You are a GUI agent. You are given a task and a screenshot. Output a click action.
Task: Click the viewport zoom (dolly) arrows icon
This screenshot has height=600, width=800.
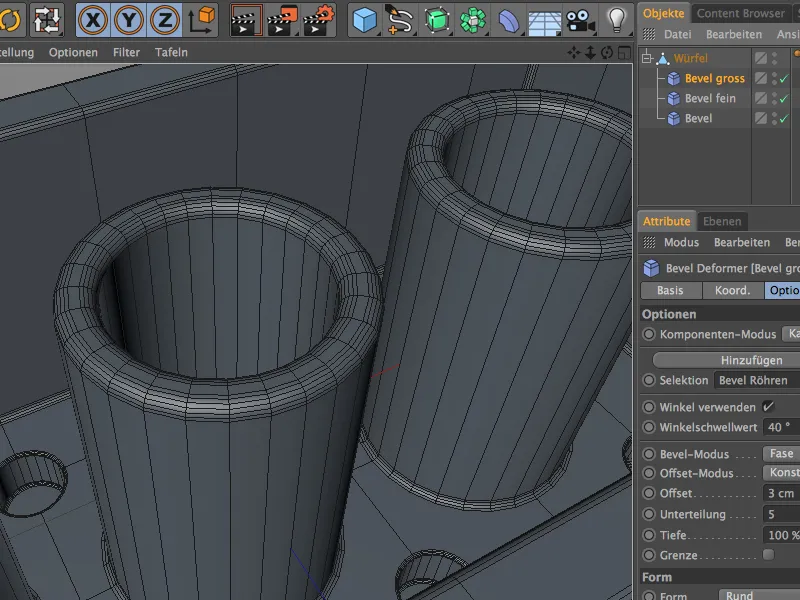pos(590,52)
